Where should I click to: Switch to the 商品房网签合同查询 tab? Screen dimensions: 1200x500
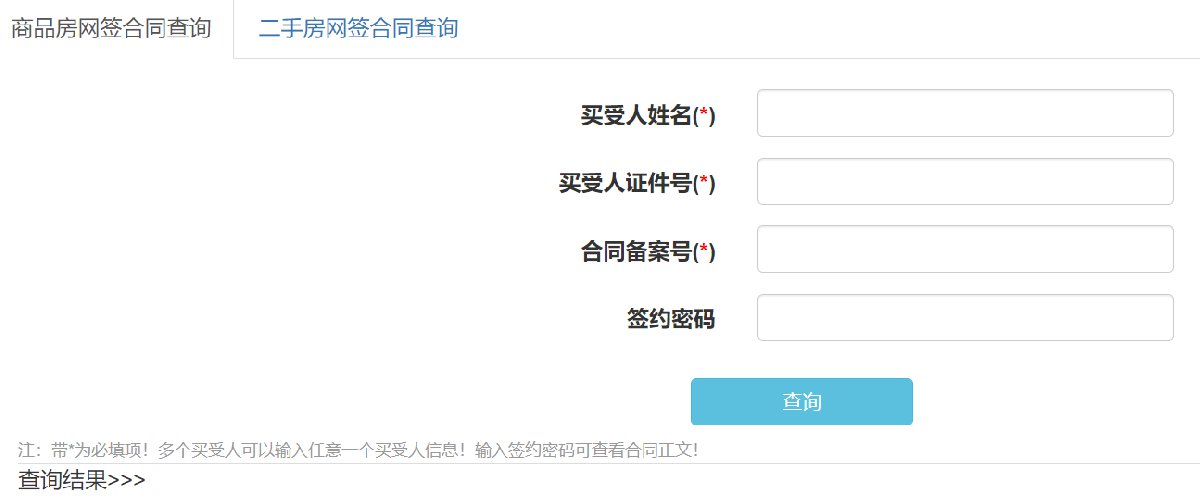[x=110, y=28]
